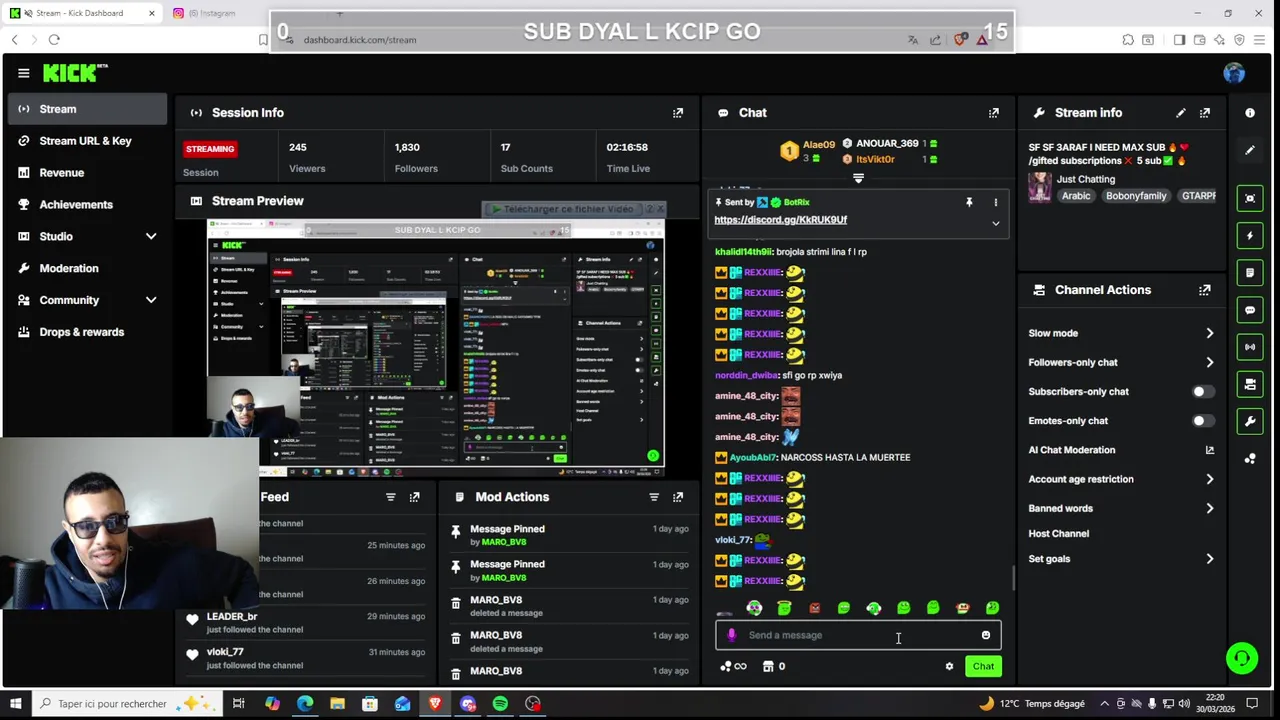
Task: Toggle Emotes-only chat switch
Action: 1203,421
